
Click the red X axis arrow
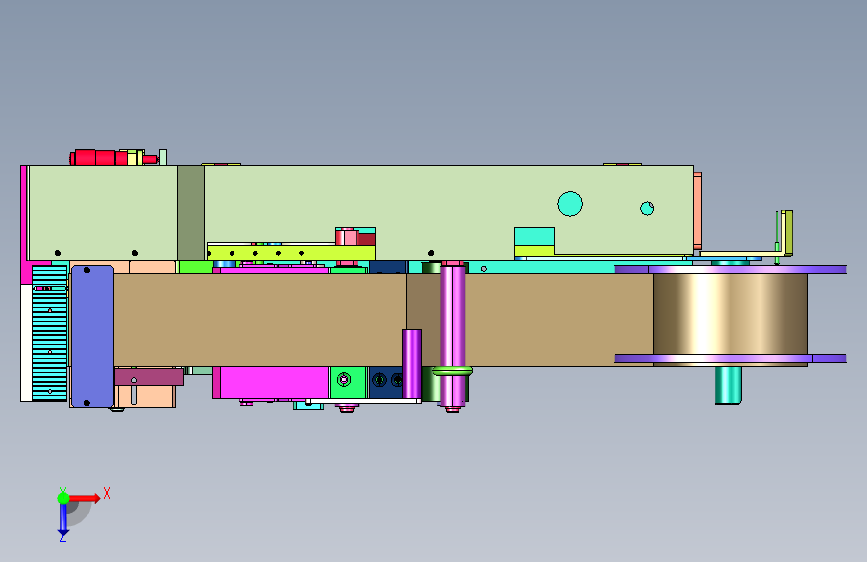click(x=85, y=498)
